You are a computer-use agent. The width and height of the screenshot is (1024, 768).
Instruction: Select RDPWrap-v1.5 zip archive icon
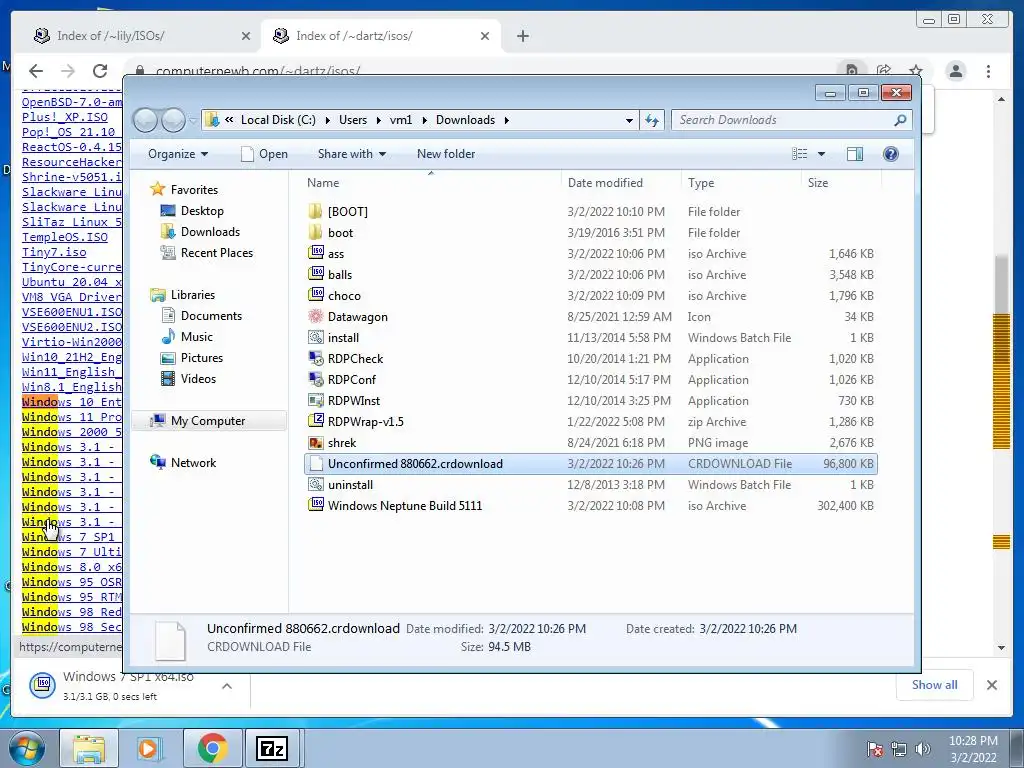tap(316, 421)
